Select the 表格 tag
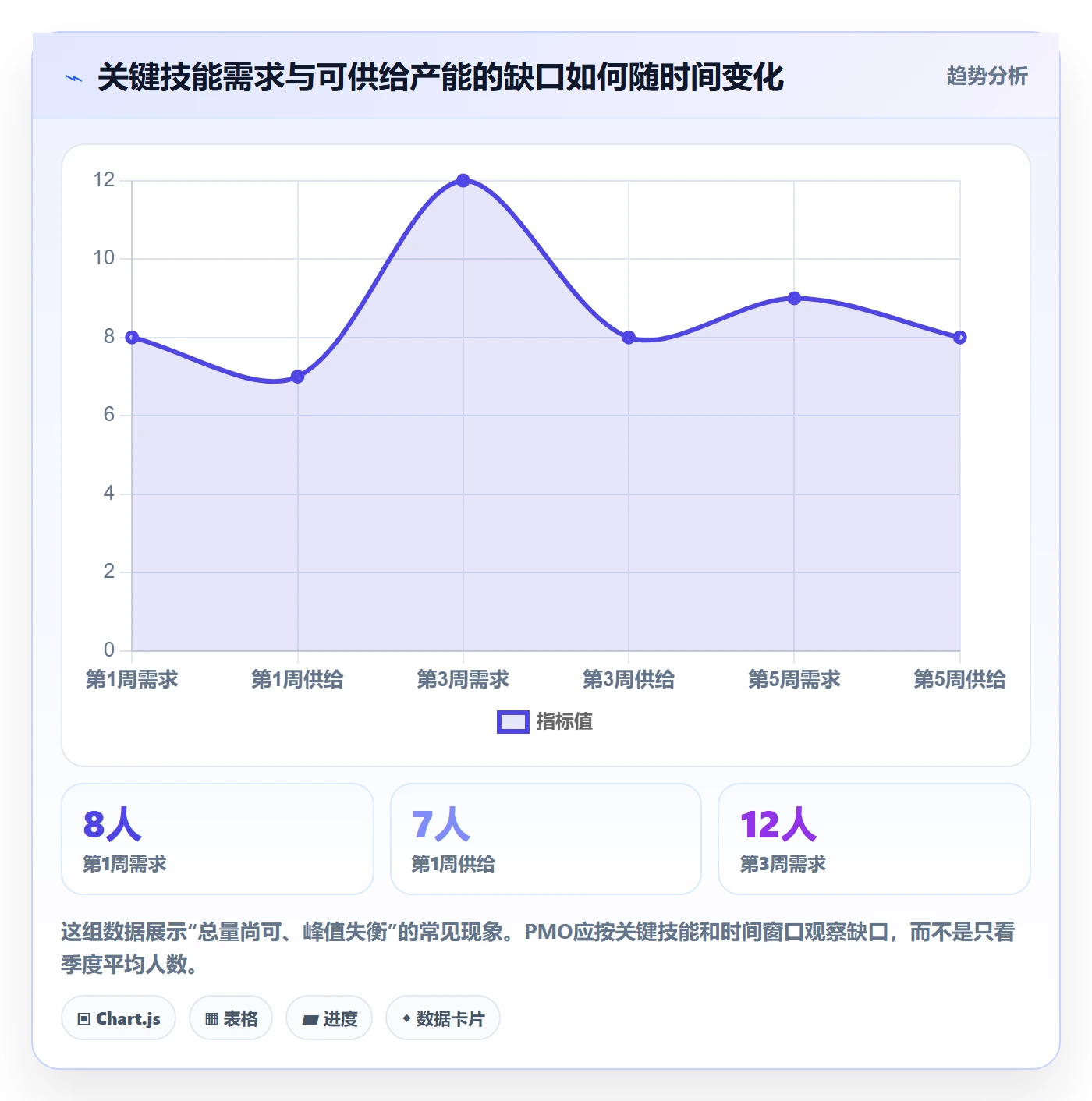The height and width of the screenshot is (1101, 1092). click(x=231, y=1018)
